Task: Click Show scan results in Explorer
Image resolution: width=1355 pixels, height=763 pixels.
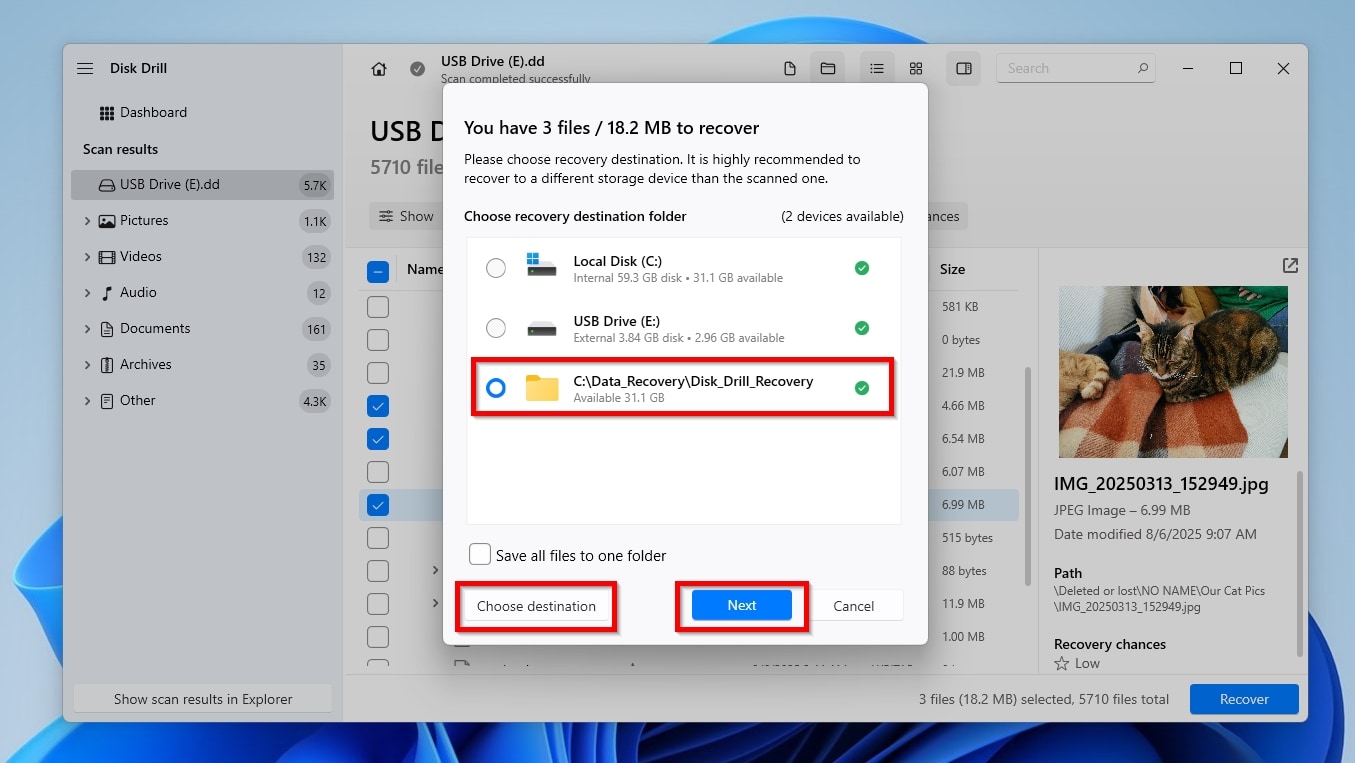Action: tap(203, 699)
